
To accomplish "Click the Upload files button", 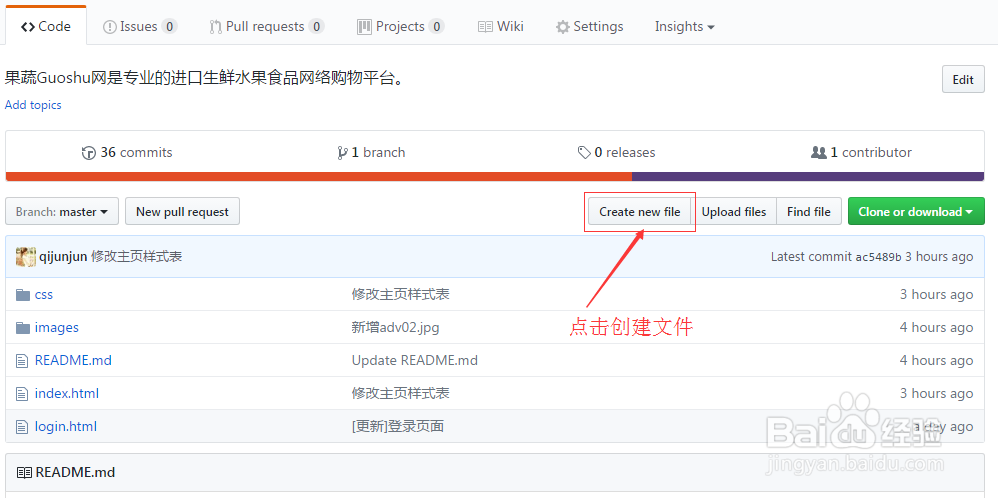I will coord(734,211).
